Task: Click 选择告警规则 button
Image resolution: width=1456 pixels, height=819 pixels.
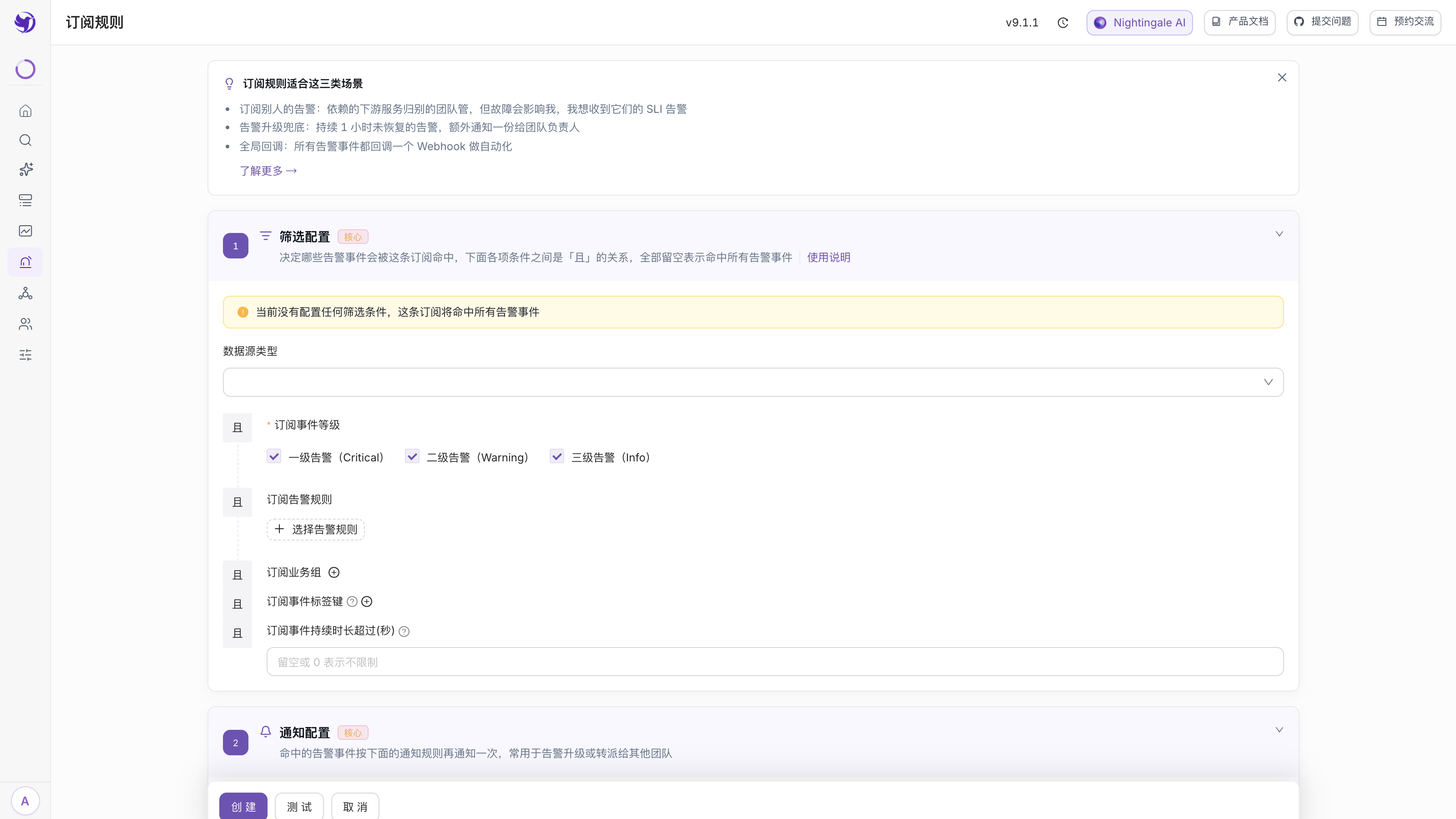Action: coord(315,530)
